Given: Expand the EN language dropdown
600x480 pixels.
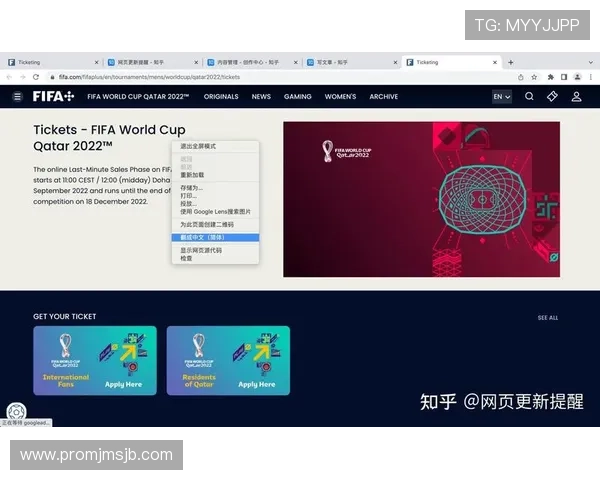Looking at the screenshot, I should point(502,96).
